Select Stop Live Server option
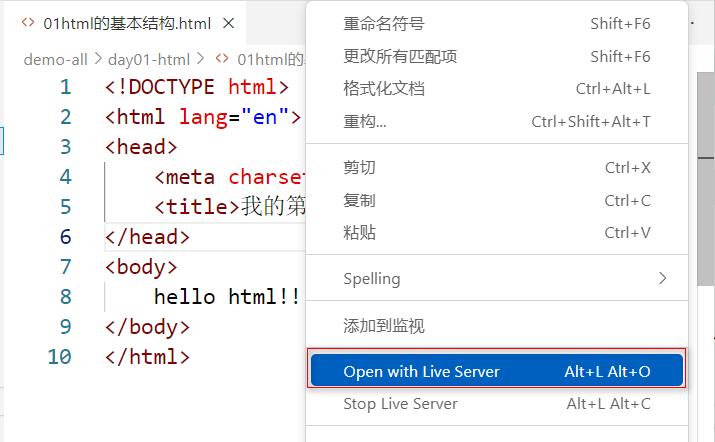This screenshot has width=715, height=442. tap(400, 404)
